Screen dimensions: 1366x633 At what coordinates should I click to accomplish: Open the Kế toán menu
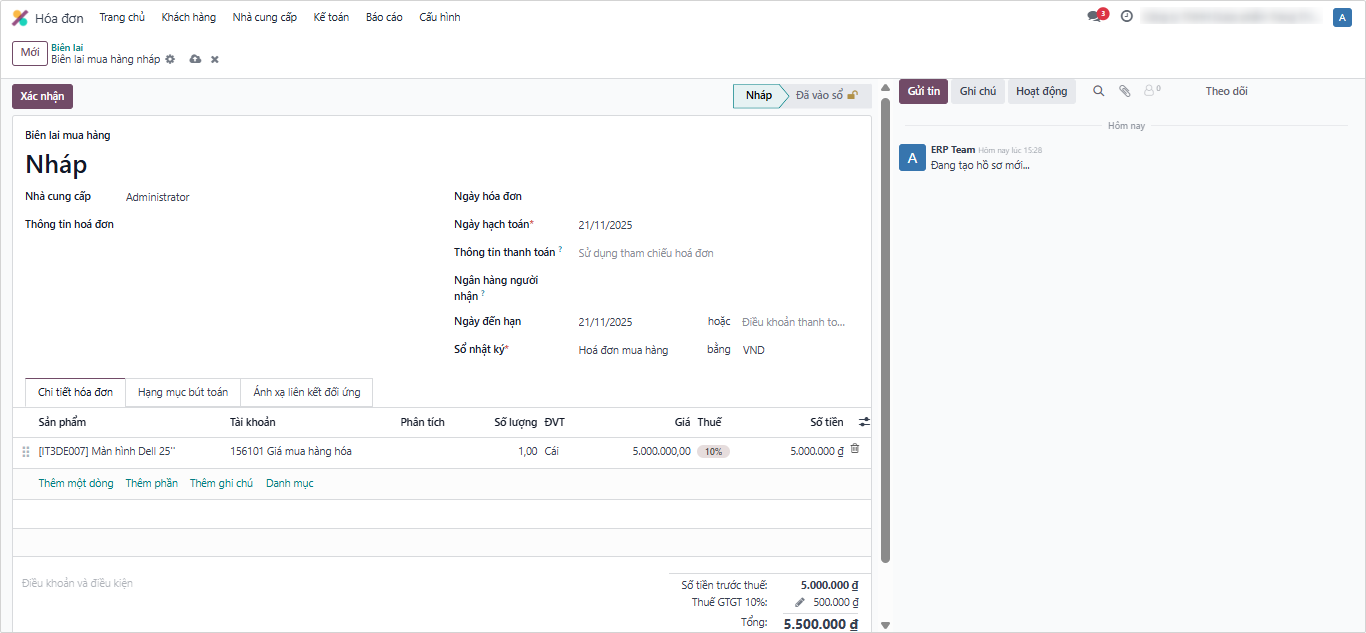click(x=331, y=17)
